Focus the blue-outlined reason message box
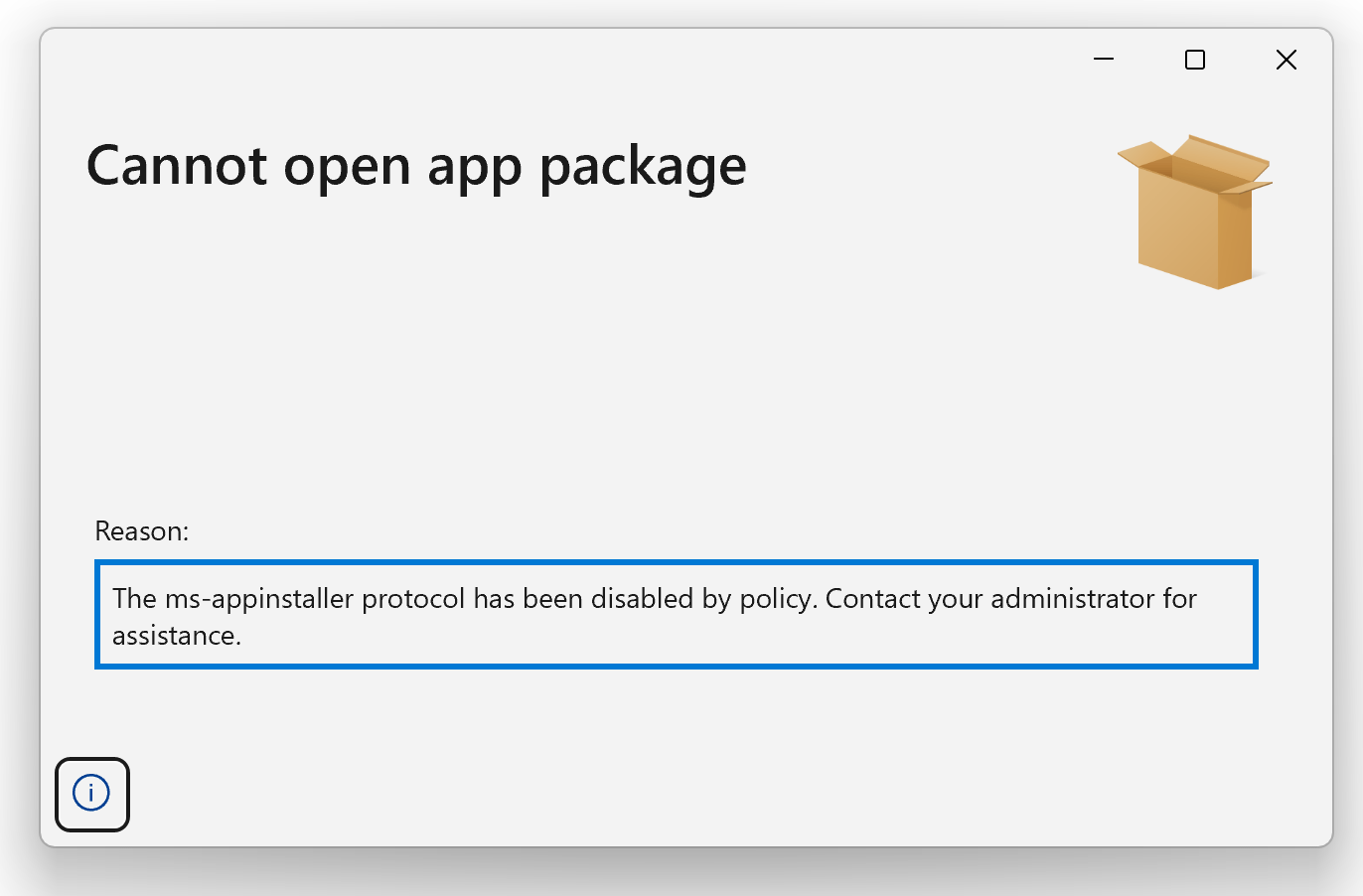This screenshot has width=1363, height=896. 677,615
